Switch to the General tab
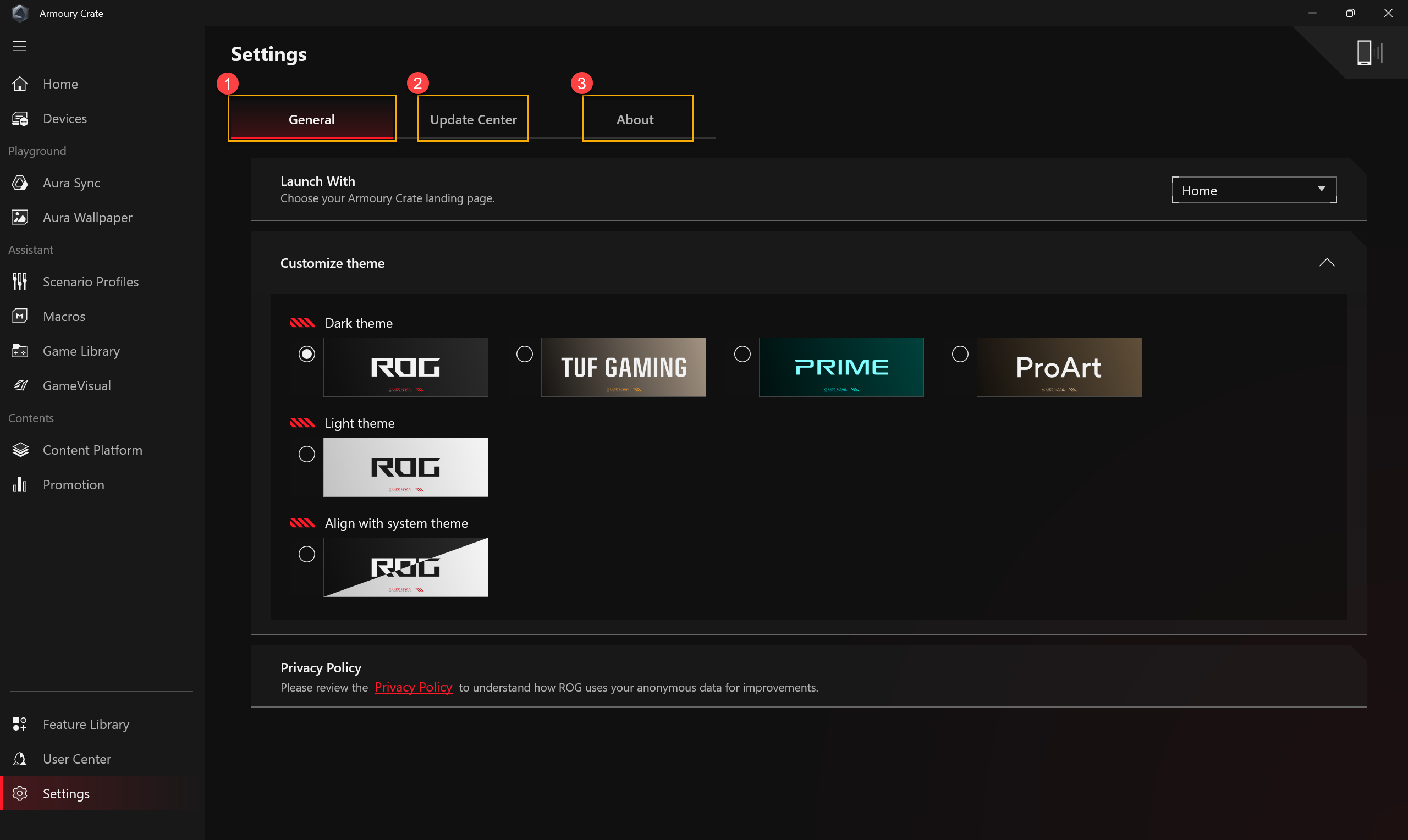Screen dimensions: 1408x840 pos(312,119)
